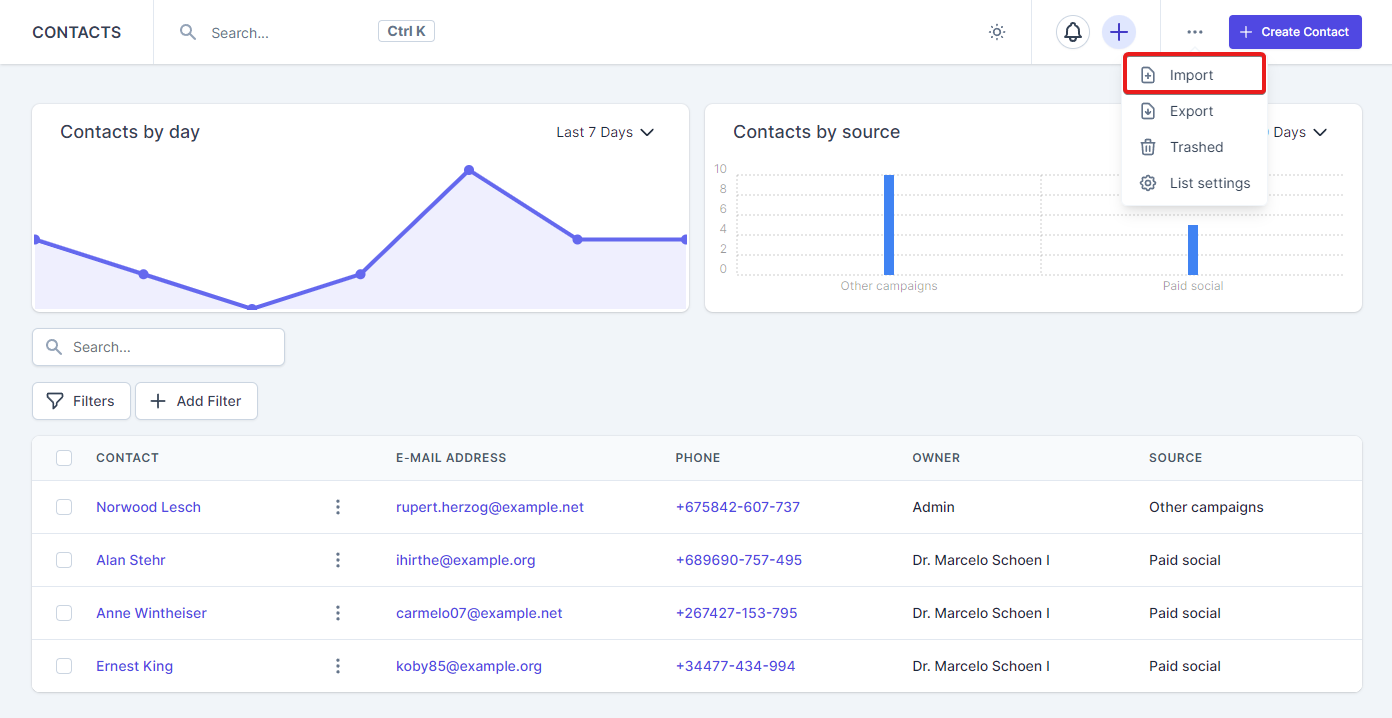Image resolution: width=1392 pixels, height=718 pixels.
Task: Click the contacts search field above Filters
Action: (157, 346)
